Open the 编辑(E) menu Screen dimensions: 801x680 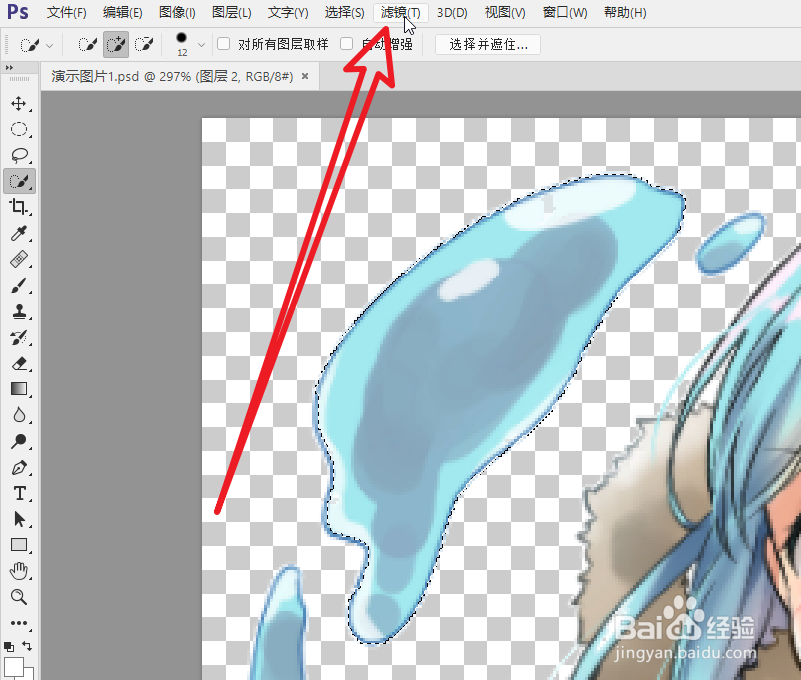[x=123, y=12]
